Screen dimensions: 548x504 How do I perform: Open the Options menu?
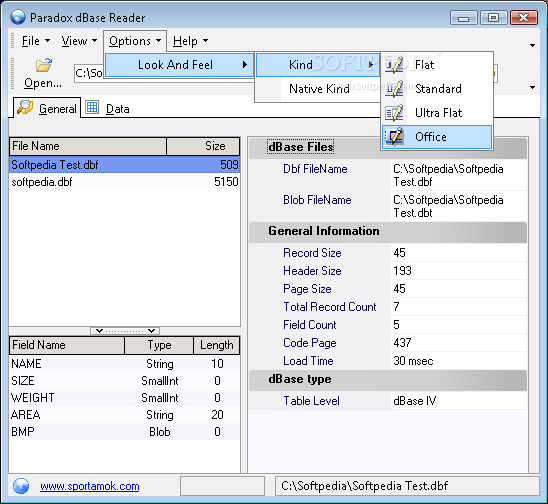[135, 41]
